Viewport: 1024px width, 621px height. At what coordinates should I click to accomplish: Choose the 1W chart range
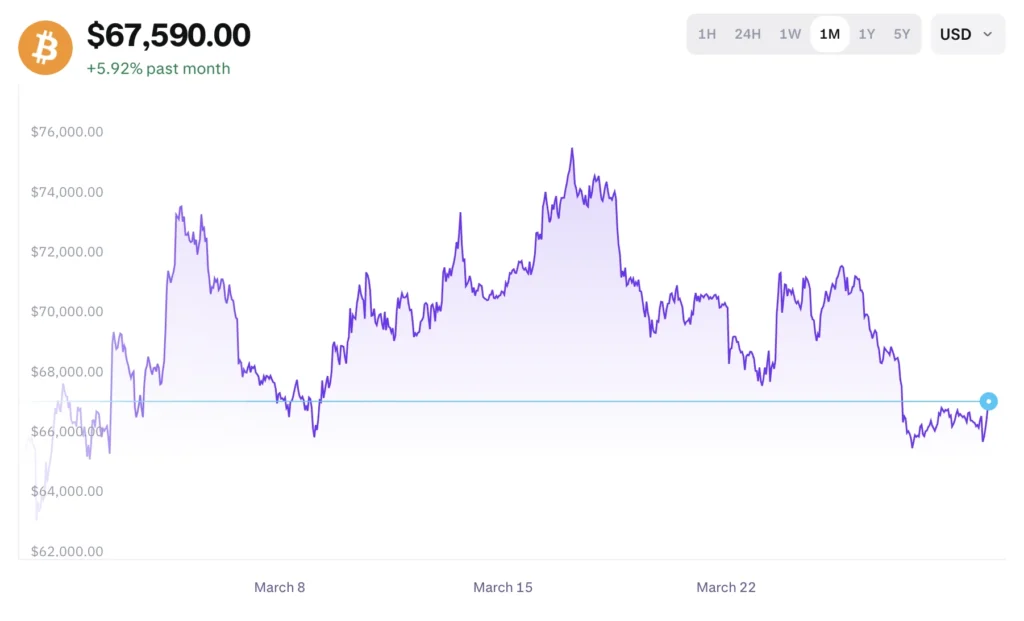pos(790,34)
